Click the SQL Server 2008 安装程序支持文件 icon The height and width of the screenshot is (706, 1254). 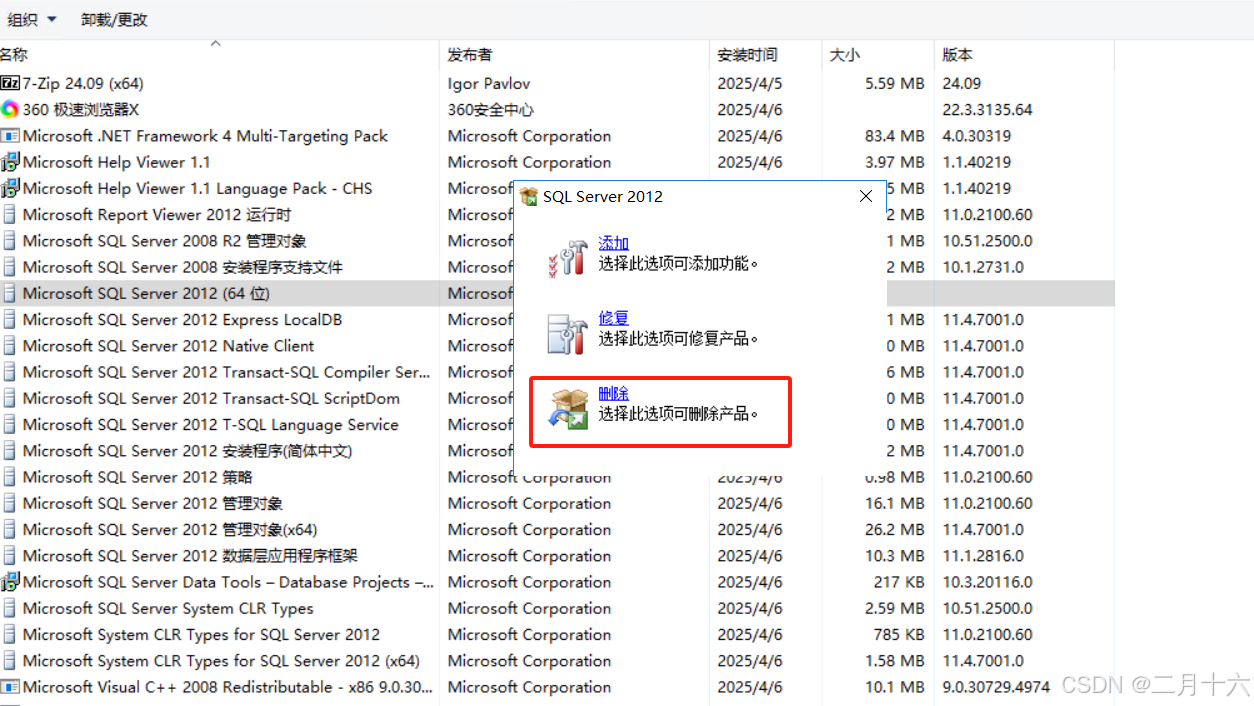click(x=10, y=267)
